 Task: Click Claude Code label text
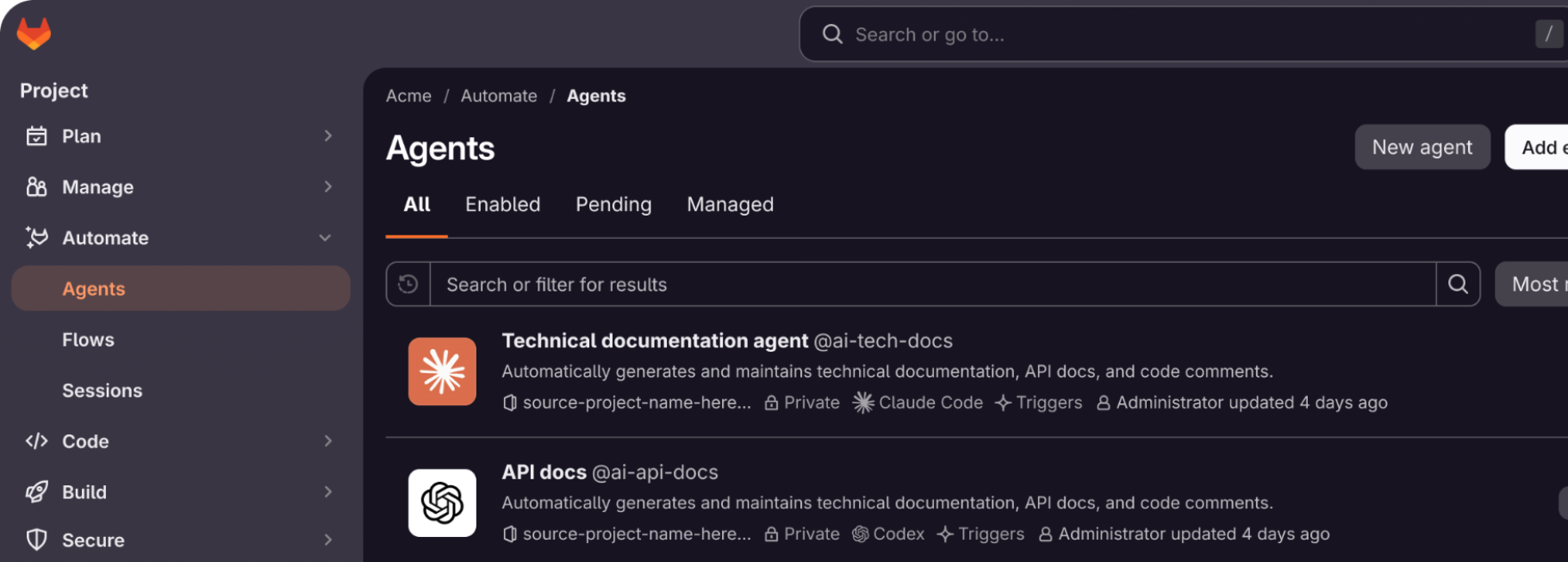point(930,403)
